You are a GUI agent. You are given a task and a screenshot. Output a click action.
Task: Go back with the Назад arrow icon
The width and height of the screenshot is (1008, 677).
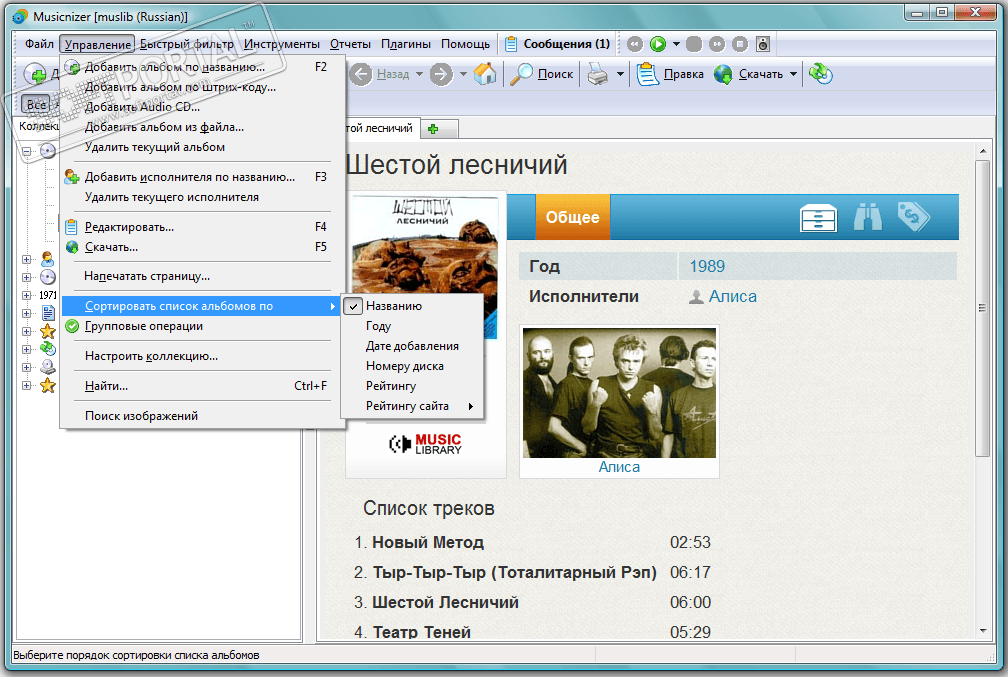point(361,74)
